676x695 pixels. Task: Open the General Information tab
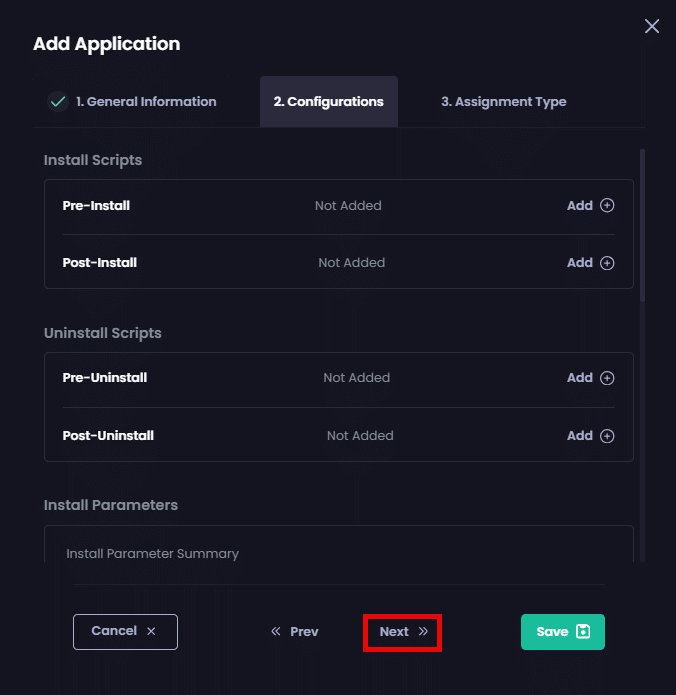tap(146, 101)
